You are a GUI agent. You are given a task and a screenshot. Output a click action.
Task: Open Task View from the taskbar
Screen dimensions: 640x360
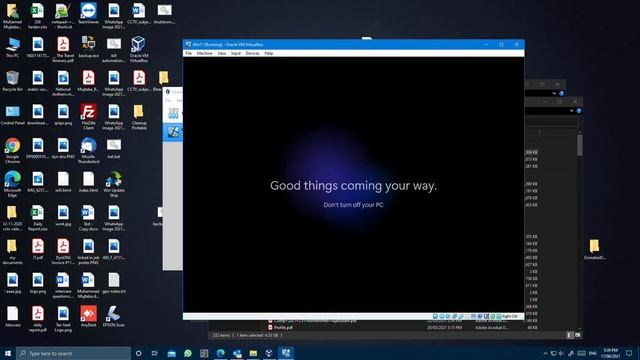pyautogui.click(x=155, y=353)
